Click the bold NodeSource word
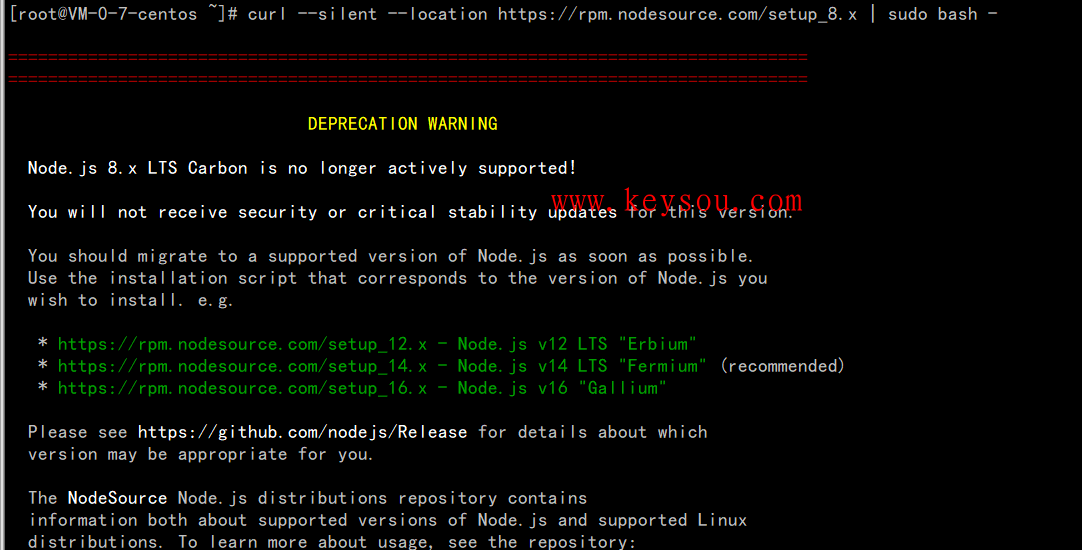 (117, 498)
